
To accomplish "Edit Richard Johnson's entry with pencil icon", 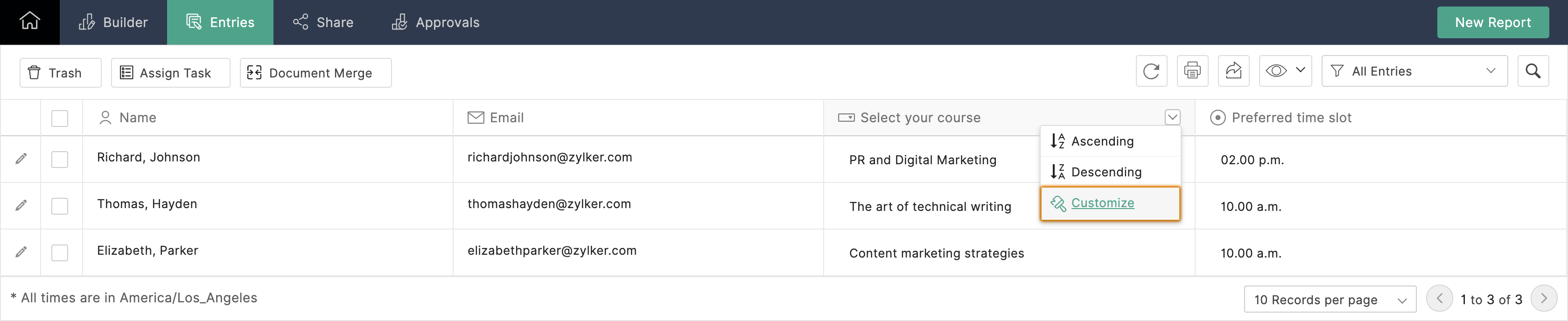I will tap(21, 159).
